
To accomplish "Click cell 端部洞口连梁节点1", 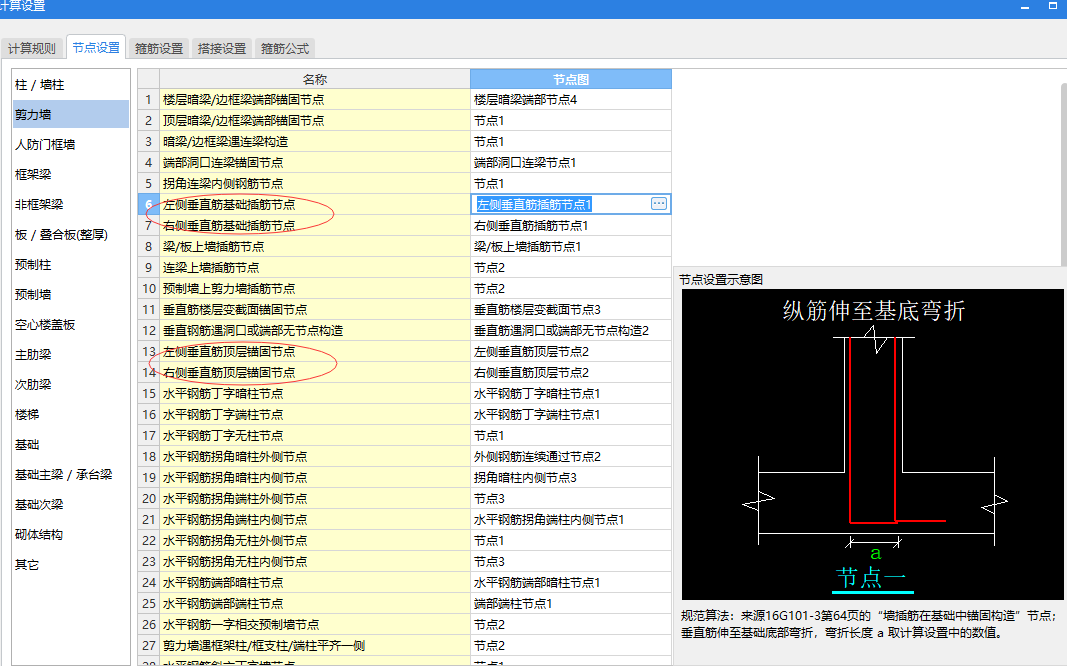I will pos(571,163).
